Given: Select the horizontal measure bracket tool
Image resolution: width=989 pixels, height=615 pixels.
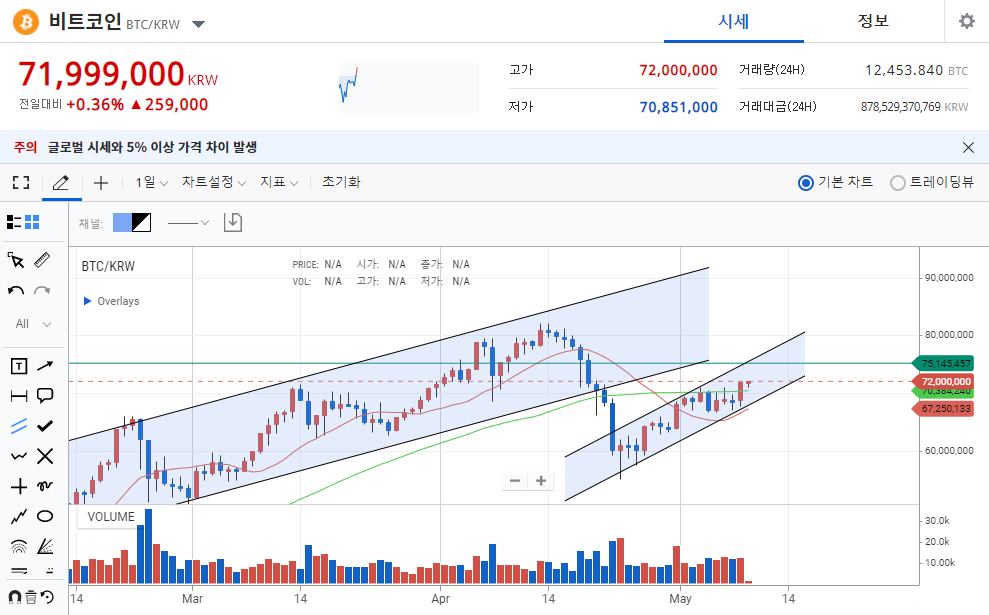Looking at the screenshot, I should pos(19,396).
